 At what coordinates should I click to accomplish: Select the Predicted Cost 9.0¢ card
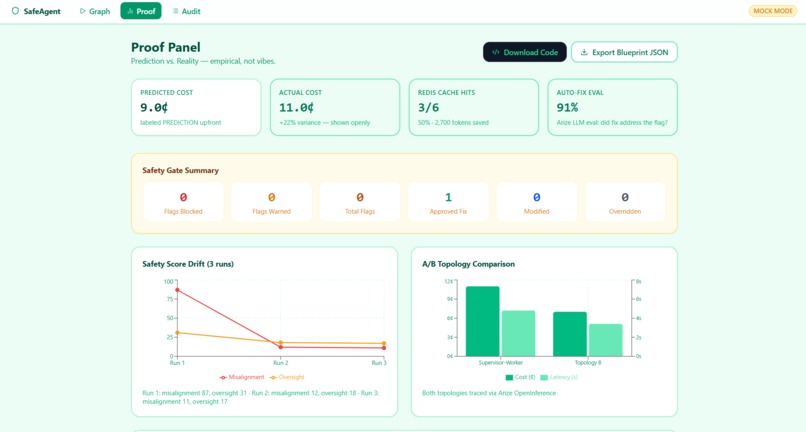tap(196, 107)
